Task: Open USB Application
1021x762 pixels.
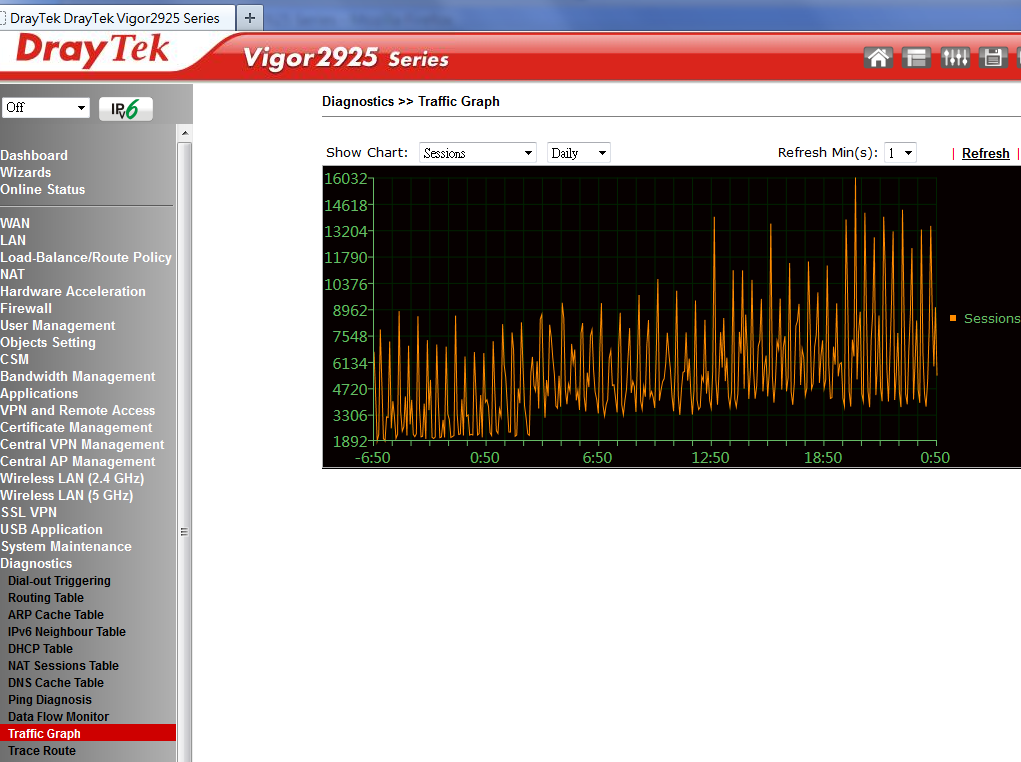Action: (51, 529)
